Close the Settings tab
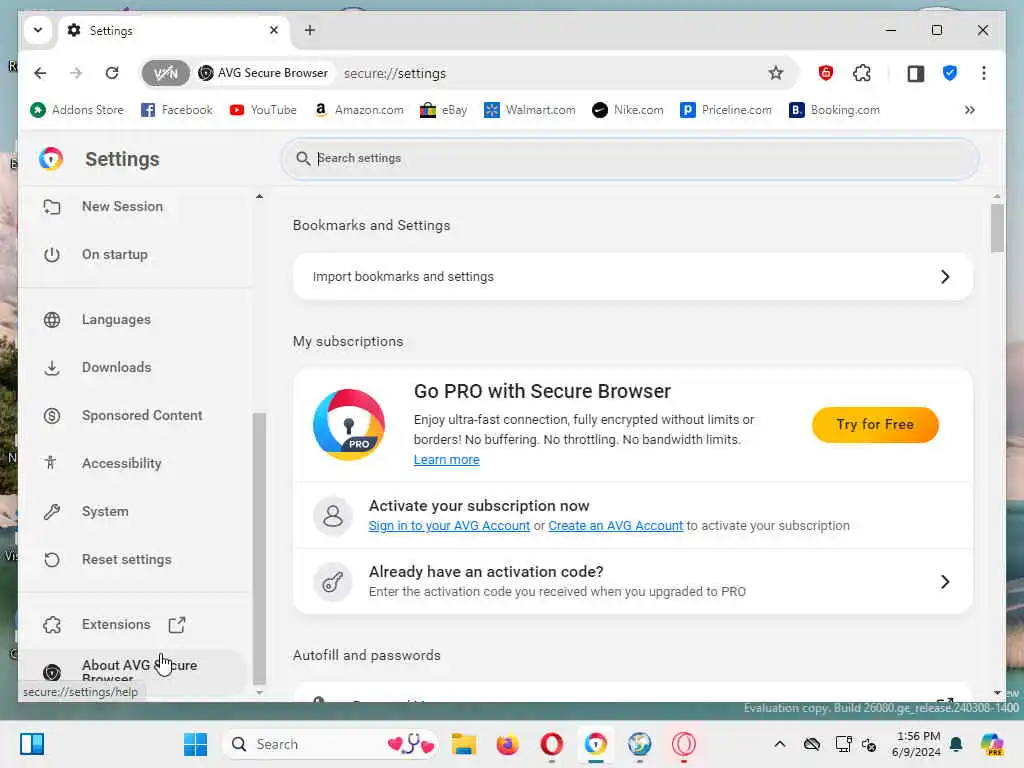Image resolution: width=1024 pixels, height=768 pixels. click(x=274, y=30)
